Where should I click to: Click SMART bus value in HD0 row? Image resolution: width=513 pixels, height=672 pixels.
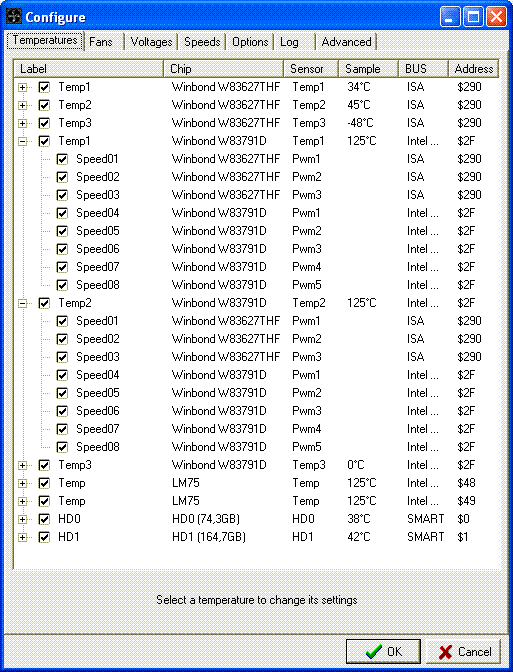pyautogui.click(x=425, y=519)
